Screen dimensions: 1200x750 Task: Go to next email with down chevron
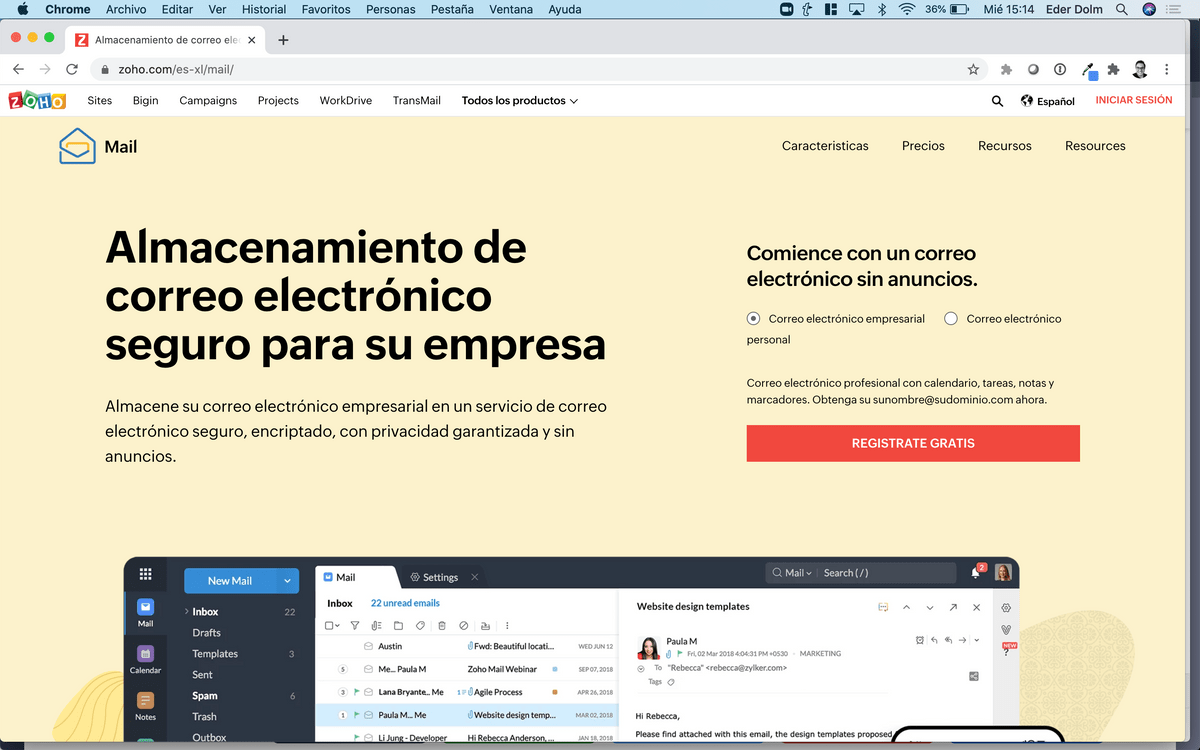click(x=930, y=607)
